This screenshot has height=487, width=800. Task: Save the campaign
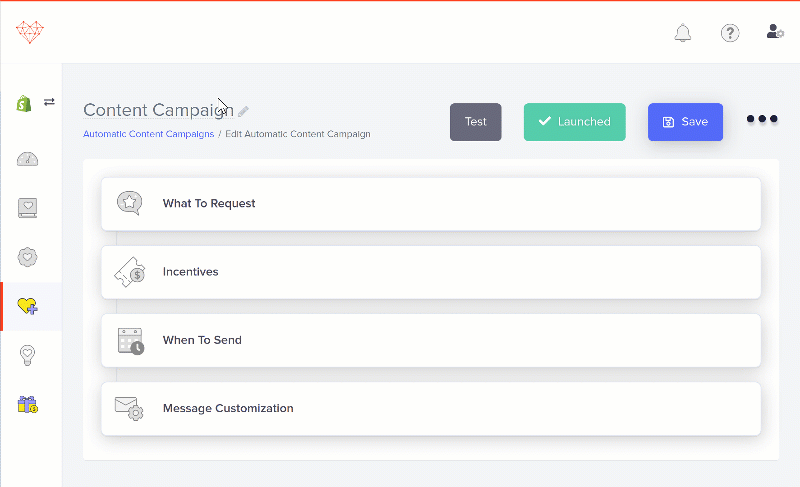tap(685, 122)
